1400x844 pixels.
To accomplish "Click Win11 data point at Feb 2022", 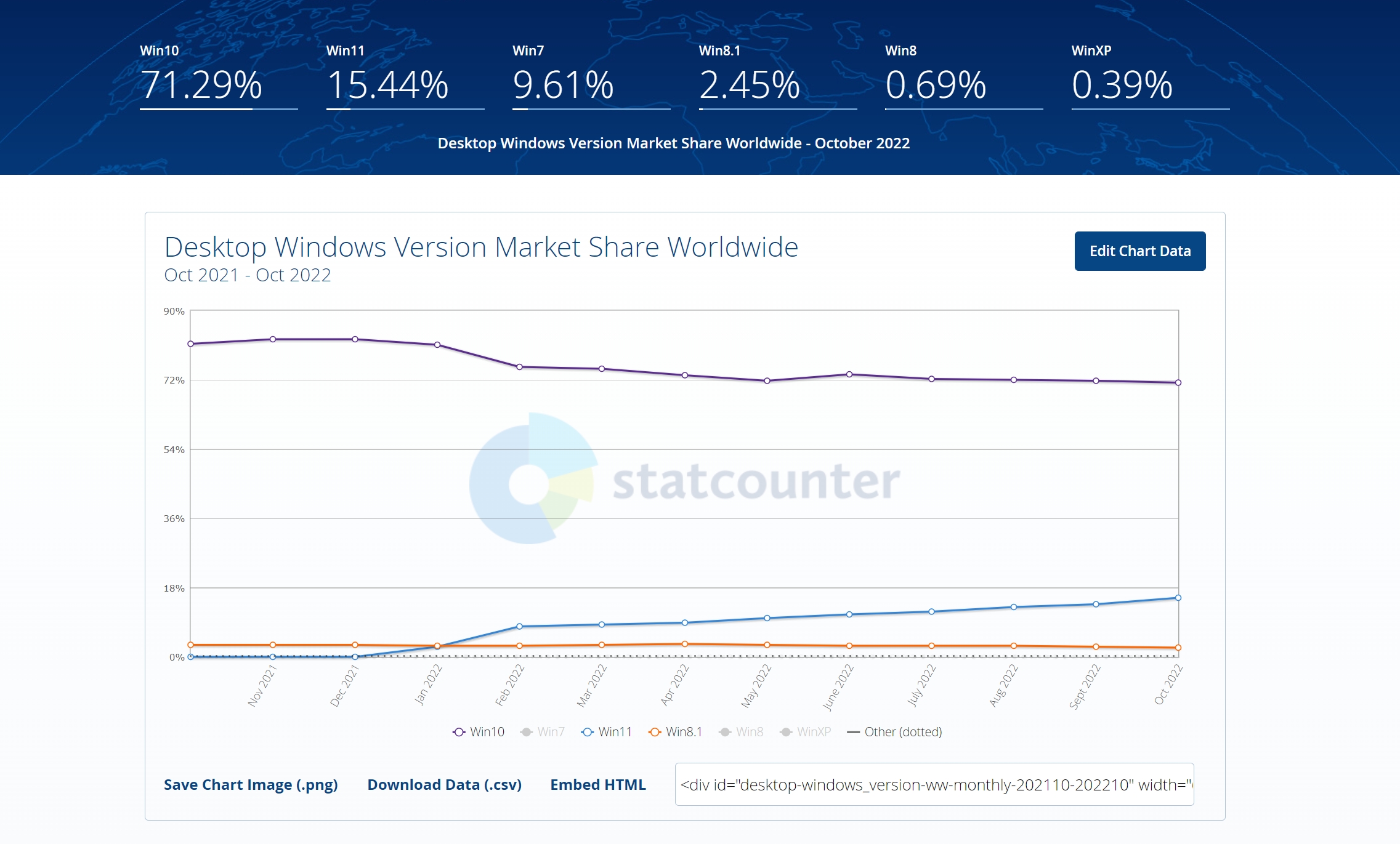I will pos(519,627).
